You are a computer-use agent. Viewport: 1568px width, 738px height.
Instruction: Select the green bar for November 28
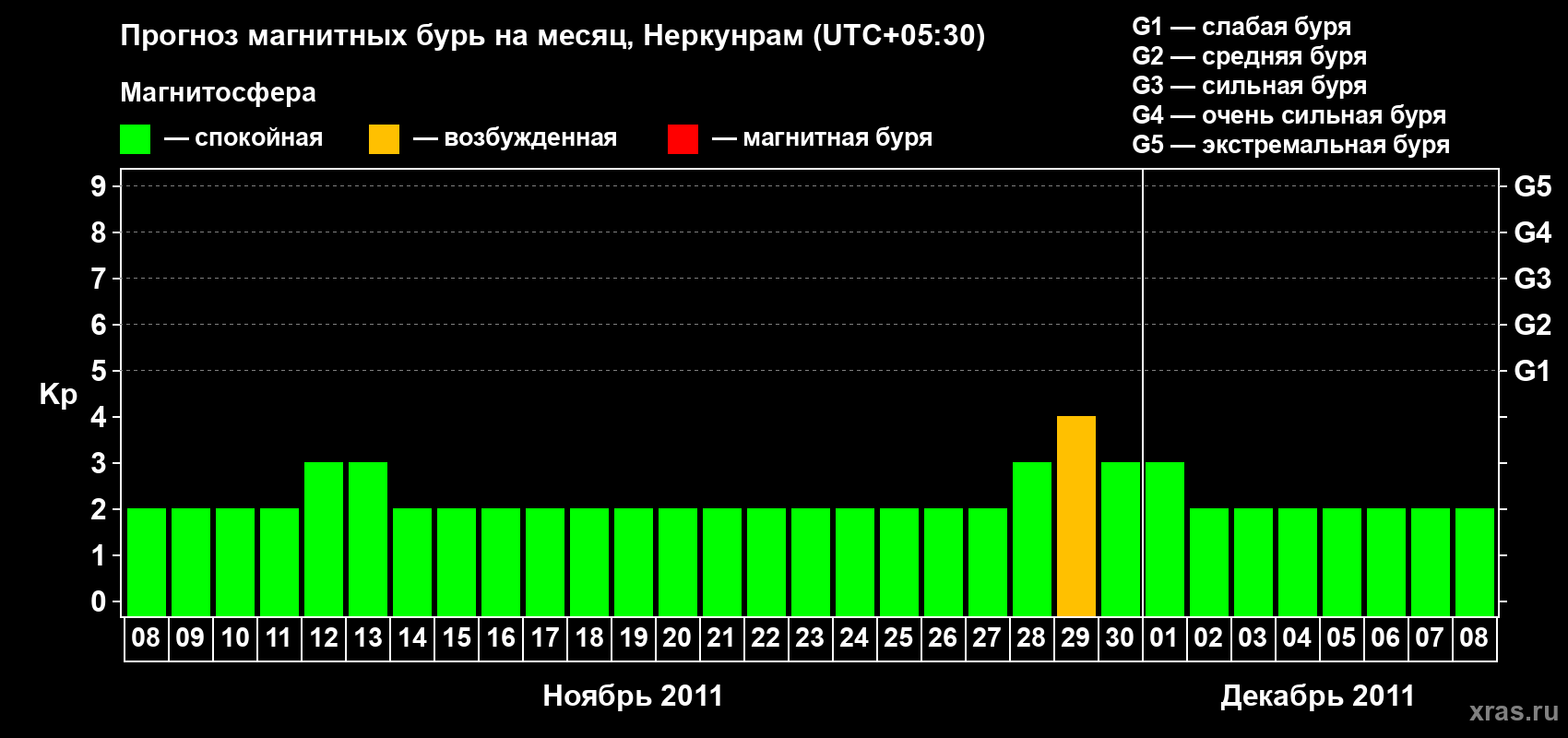tap(1031, 539)
